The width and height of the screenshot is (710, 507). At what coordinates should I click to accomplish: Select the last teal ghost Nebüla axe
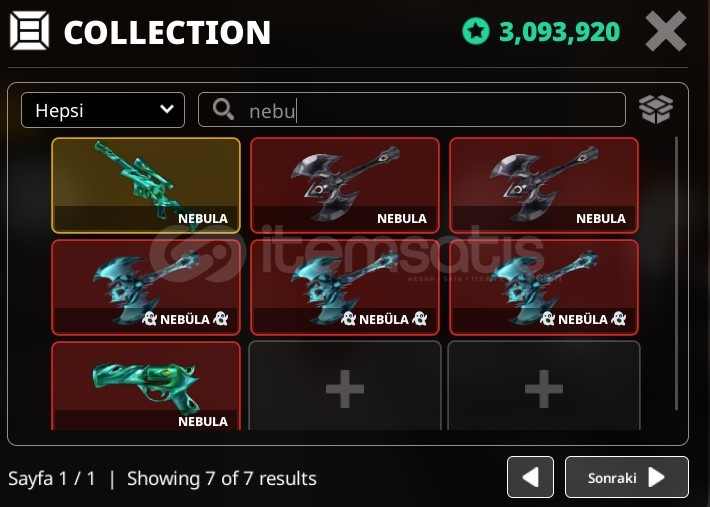pyautogui.click(x=544, y=287)
